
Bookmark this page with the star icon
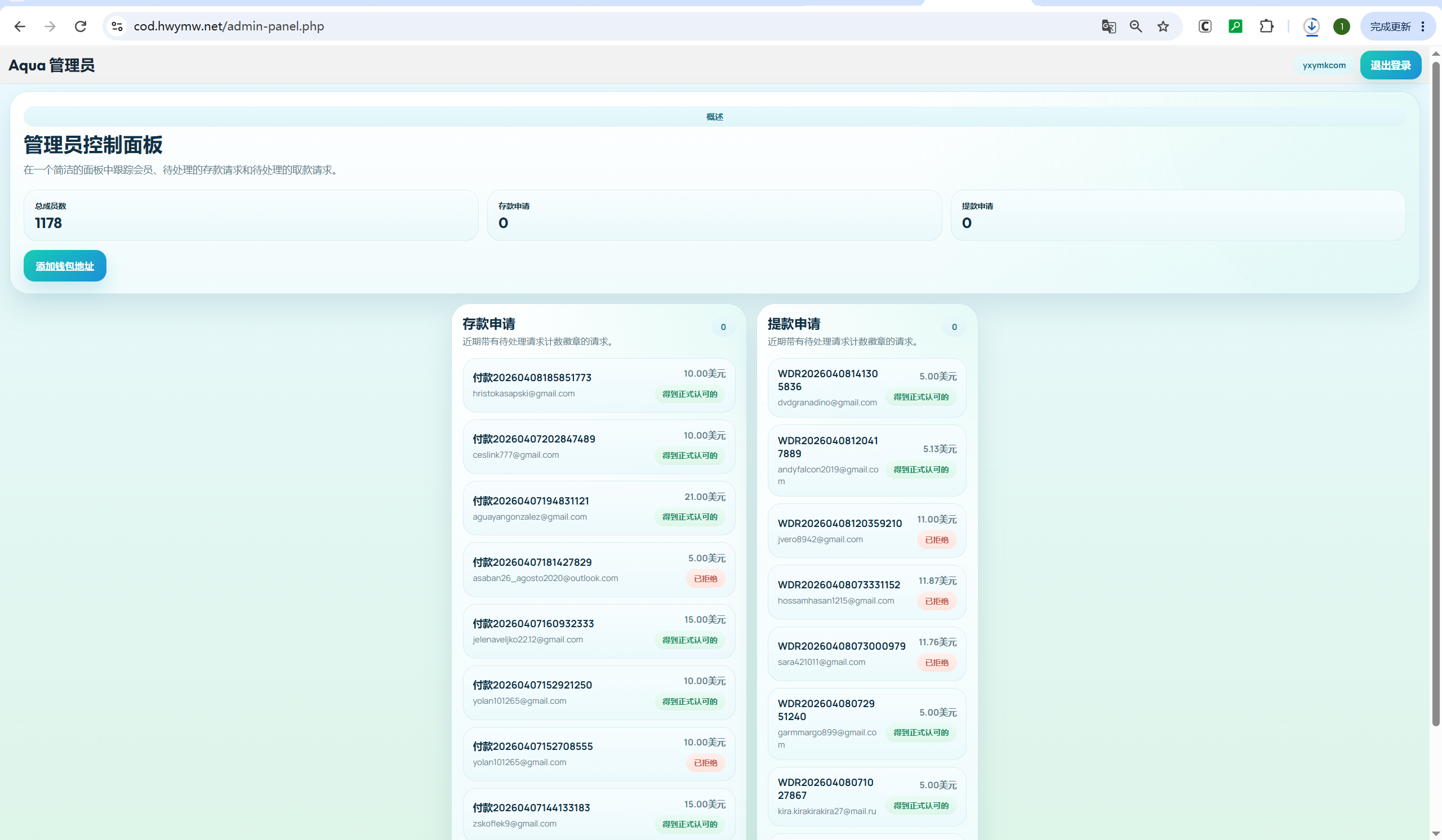(x=1163, y=26)
